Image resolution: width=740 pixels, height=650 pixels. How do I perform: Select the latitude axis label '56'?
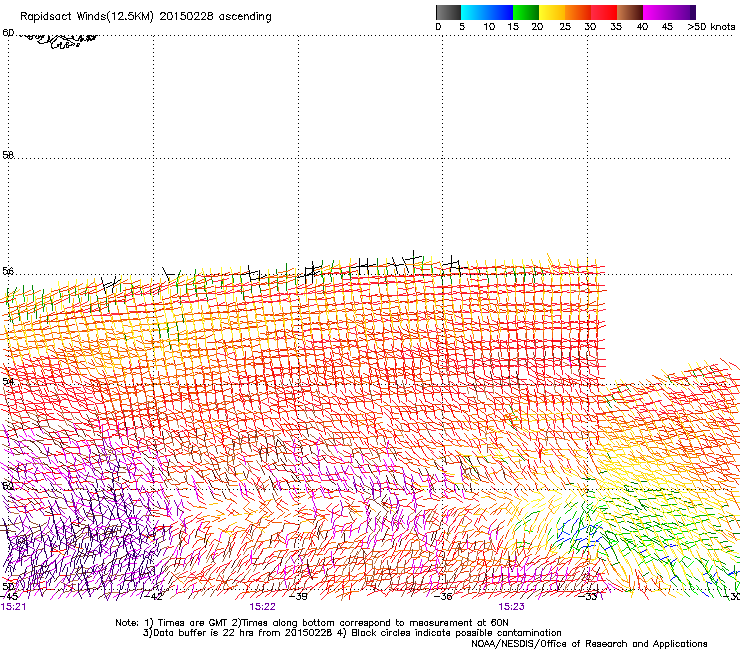(8, 271)
